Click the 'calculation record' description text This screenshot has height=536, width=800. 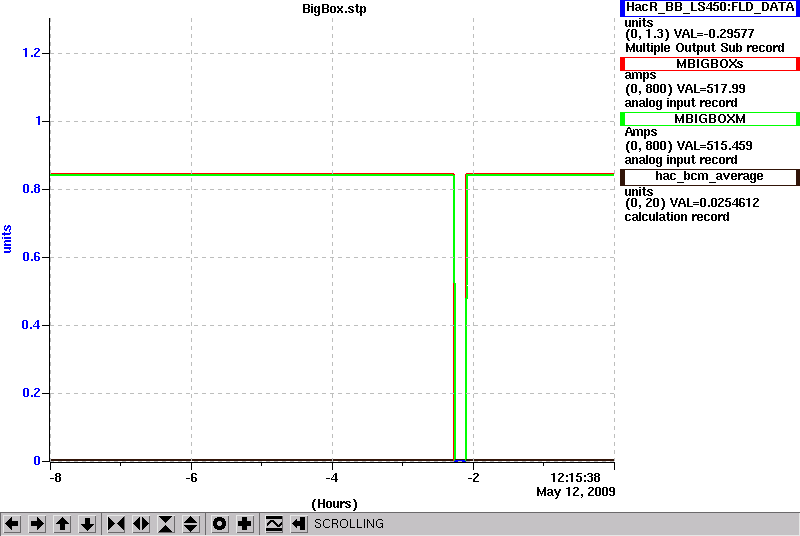click(677, 217)
